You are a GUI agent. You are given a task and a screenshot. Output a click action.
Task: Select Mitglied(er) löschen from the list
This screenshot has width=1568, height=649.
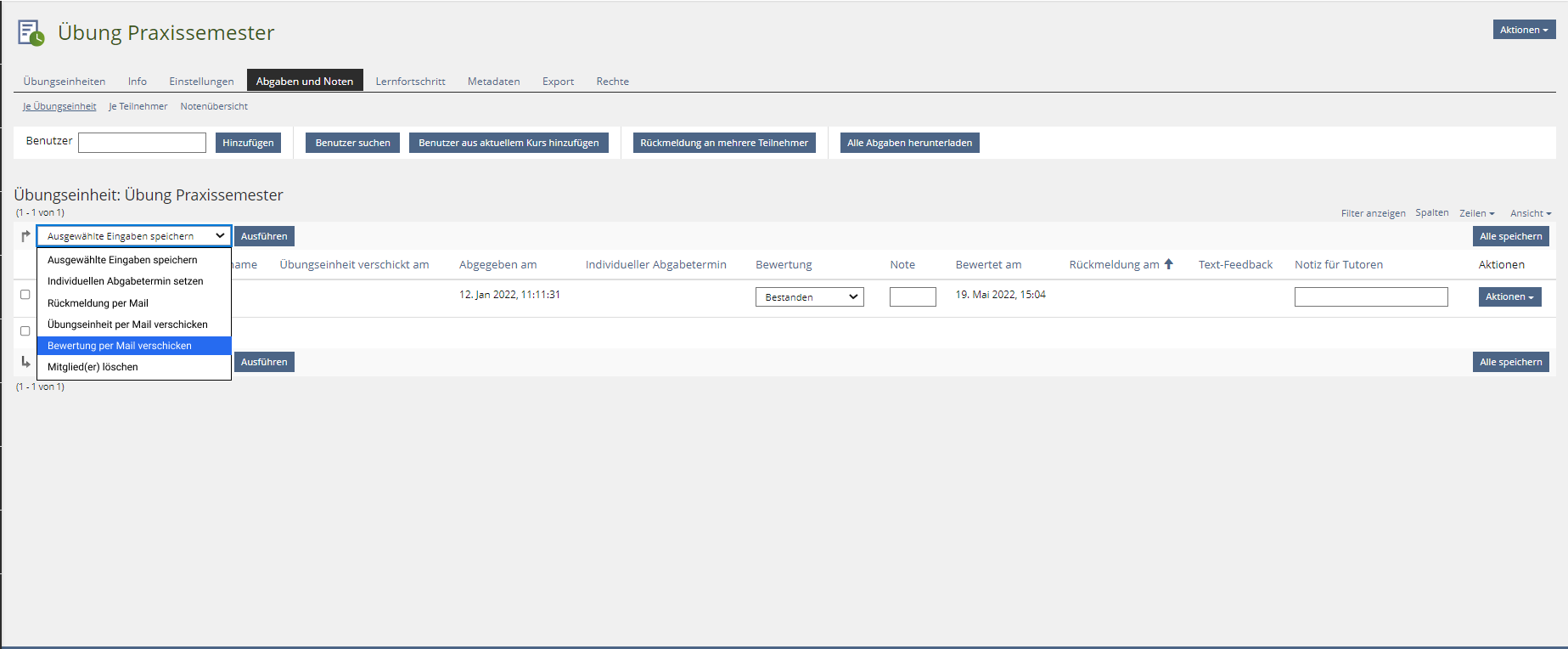click(x=93, y=367)
